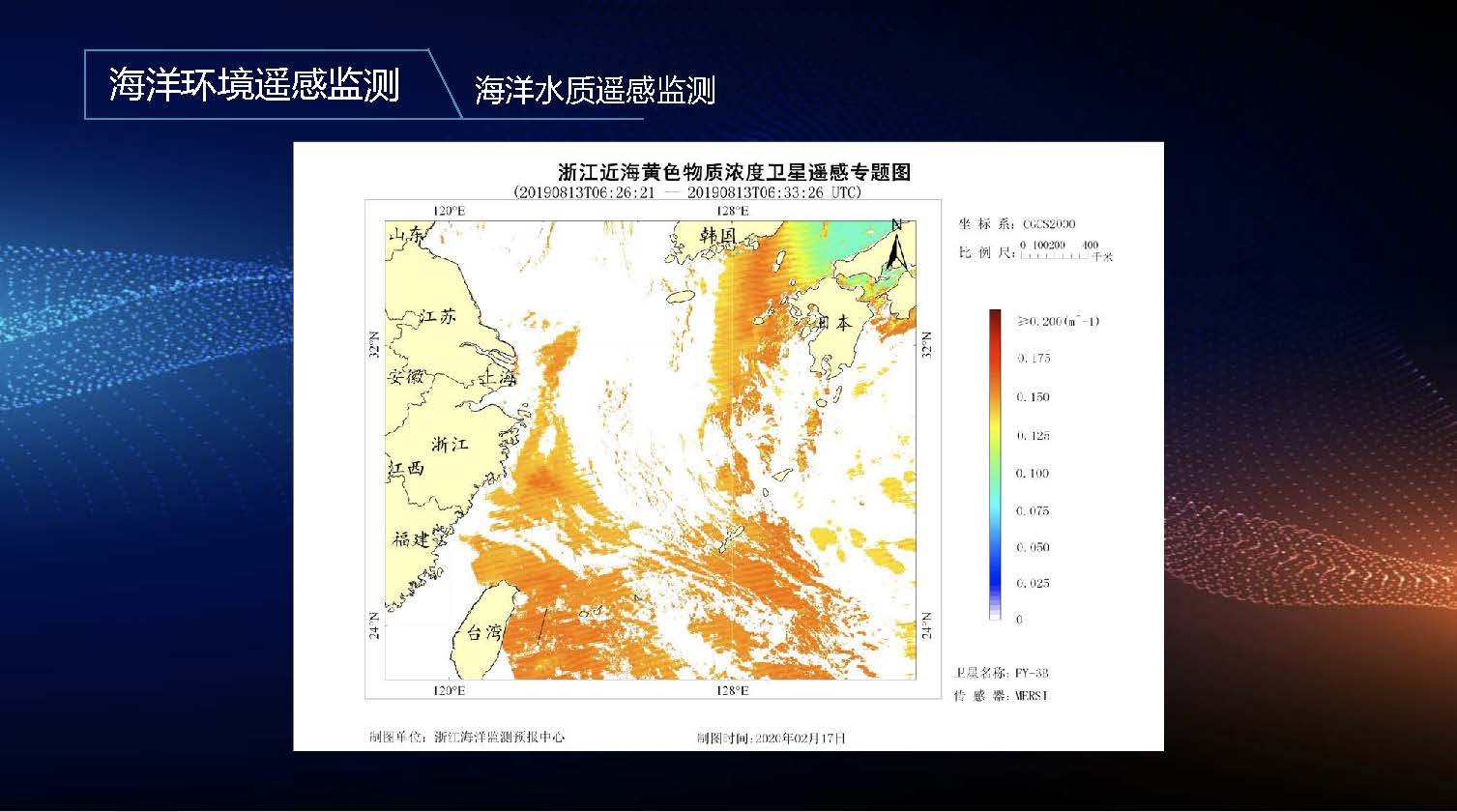Viewport: 1457px width, 812px height.
Task: Click the 制图时间 2020年02月17日 caption
Action: click(x=772, y=739)
